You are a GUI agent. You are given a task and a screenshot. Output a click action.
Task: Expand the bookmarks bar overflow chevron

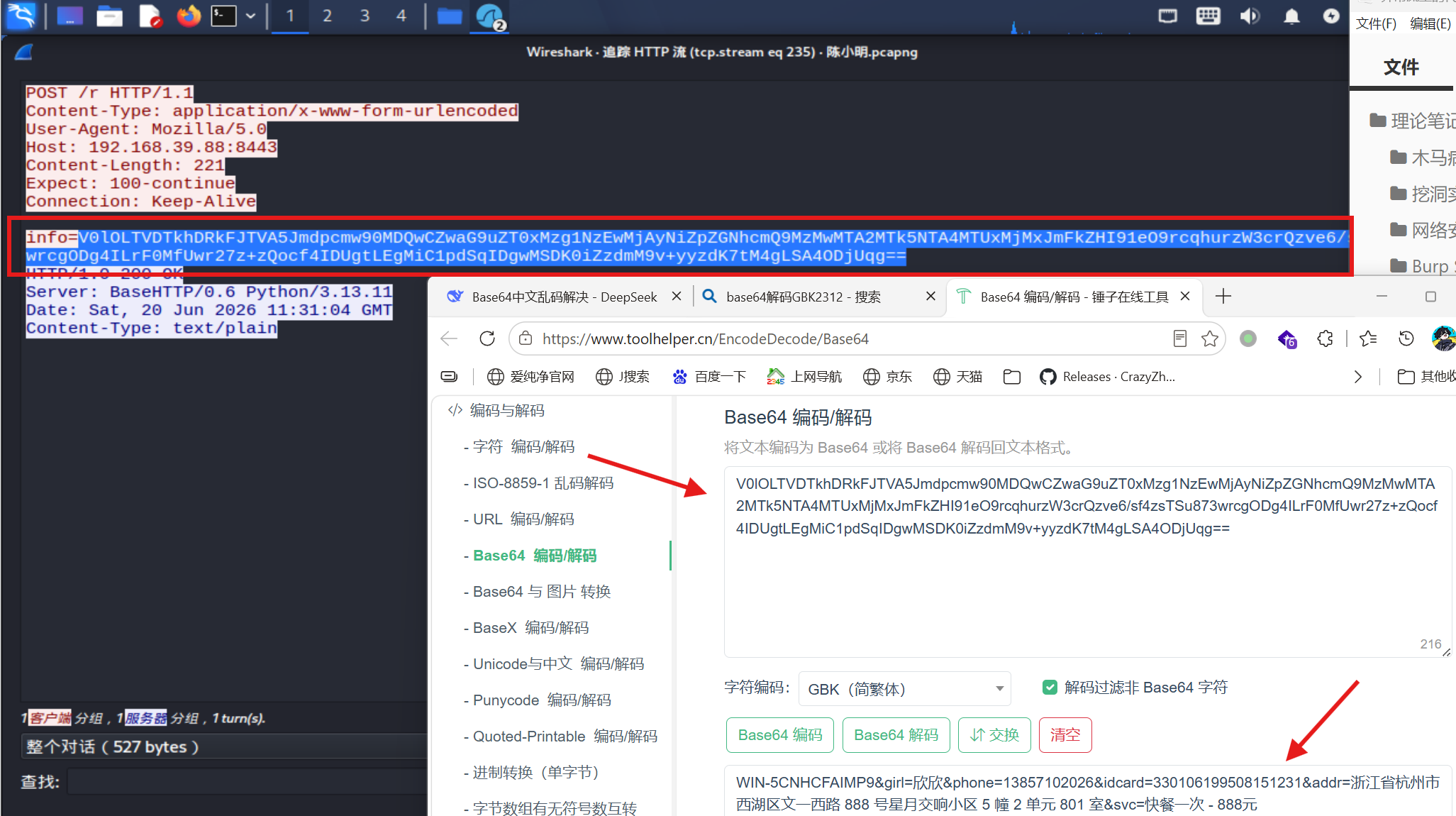[x=1357, y=377]
